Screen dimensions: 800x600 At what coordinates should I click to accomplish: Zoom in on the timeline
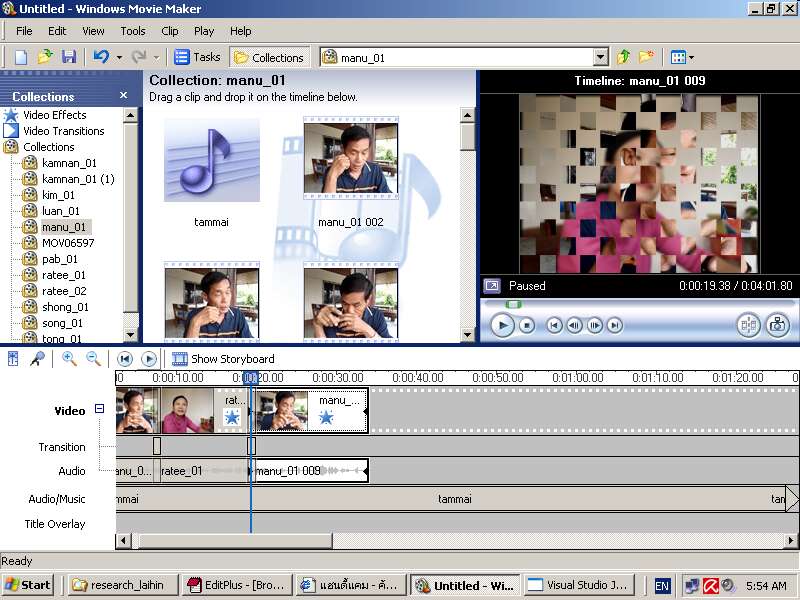click(x=69, y=359)
